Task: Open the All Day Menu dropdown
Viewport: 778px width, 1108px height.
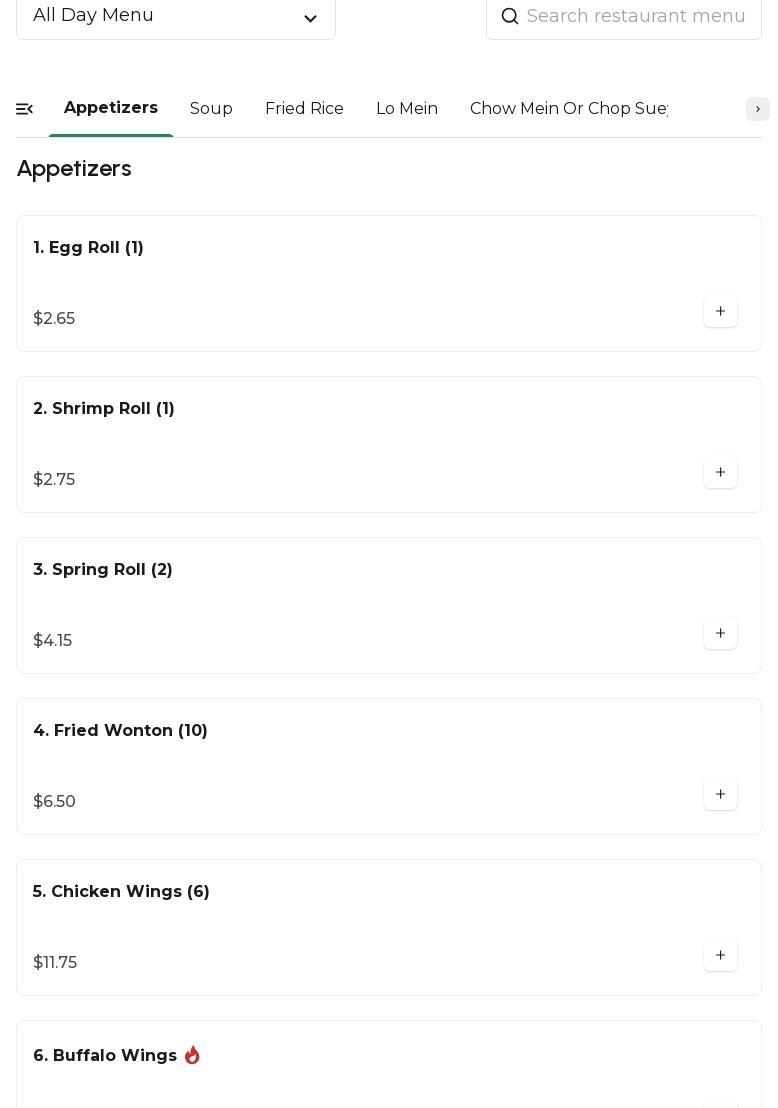Action: coord(175,16)
